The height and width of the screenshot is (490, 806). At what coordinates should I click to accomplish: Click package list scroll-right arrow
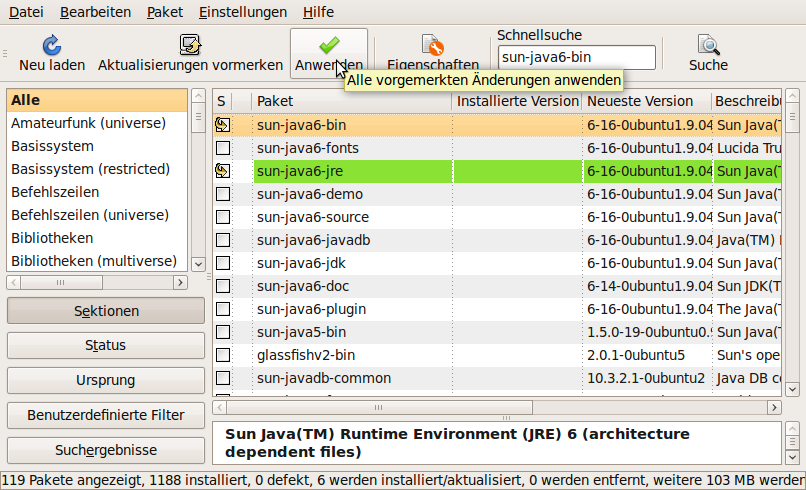774,408
